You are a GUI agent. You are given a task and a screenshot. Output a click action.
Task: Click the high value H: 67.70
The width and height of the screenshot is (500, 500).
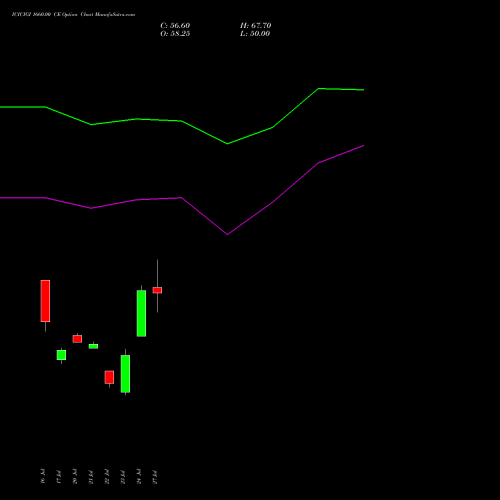click(x=256, y=26)
